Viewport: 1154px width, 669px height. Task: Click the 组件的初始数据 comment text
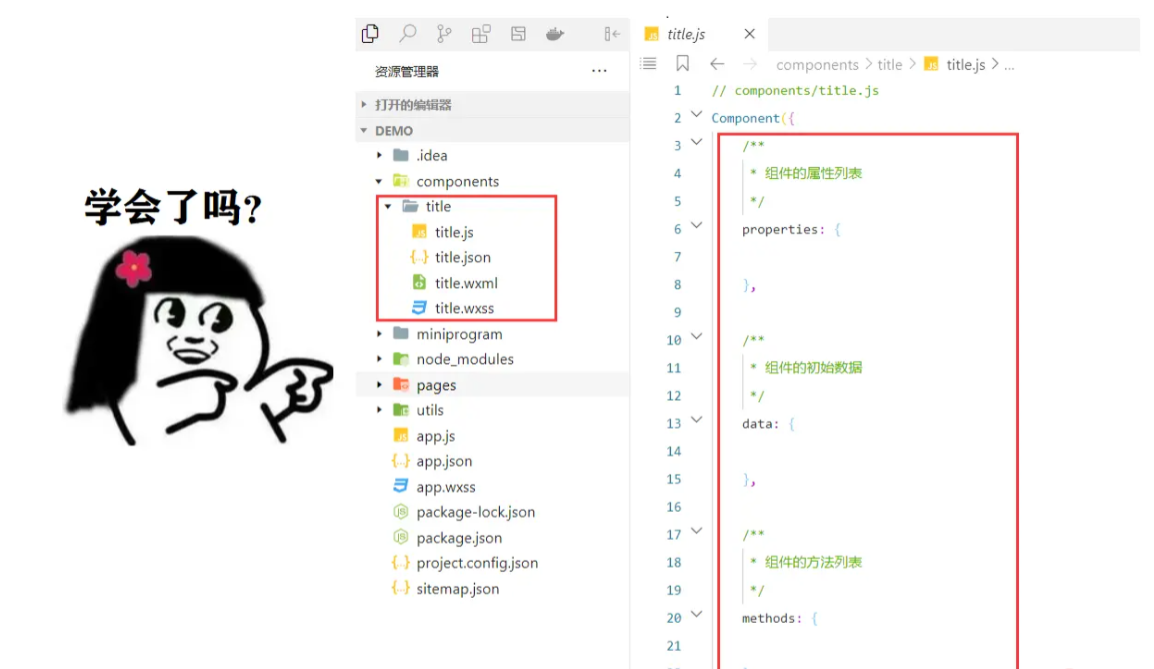[813, 367]
